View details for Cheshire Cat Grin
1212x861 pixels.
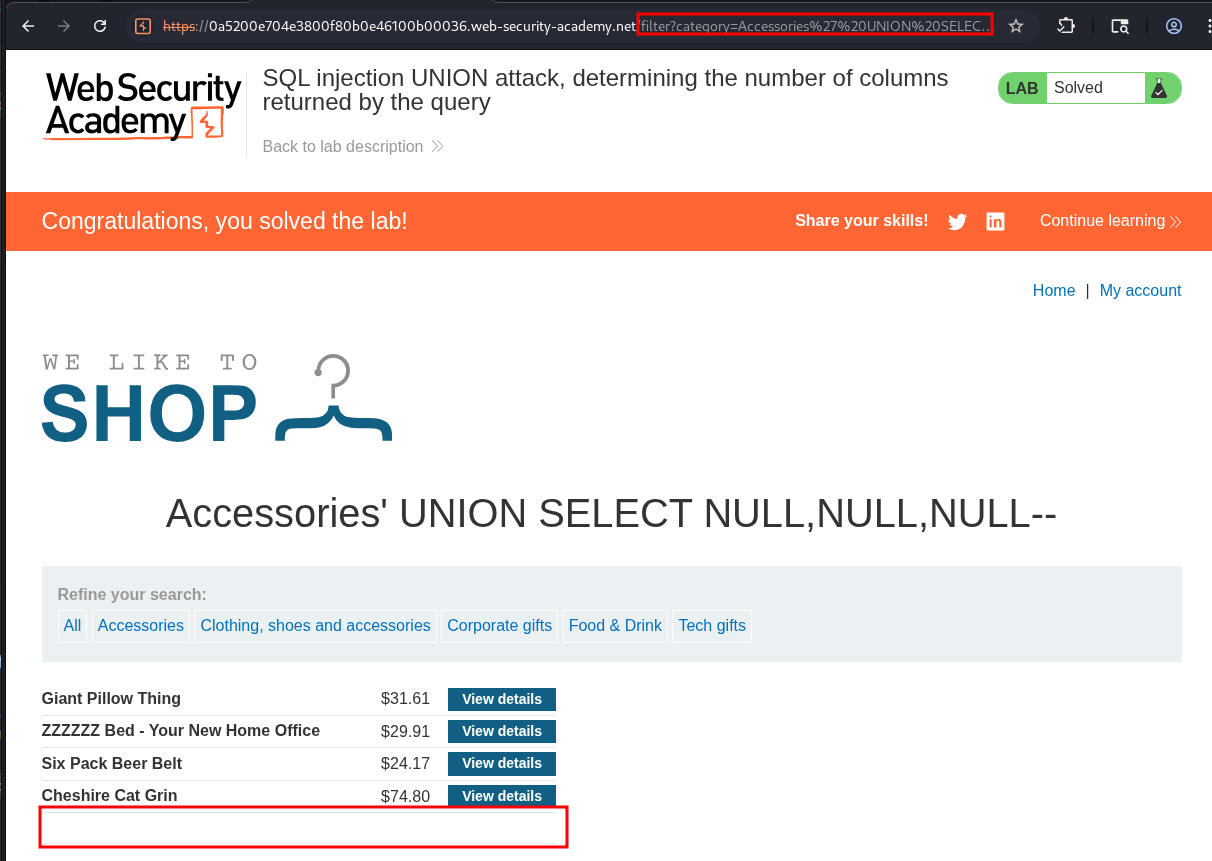(x=501, y=796)
